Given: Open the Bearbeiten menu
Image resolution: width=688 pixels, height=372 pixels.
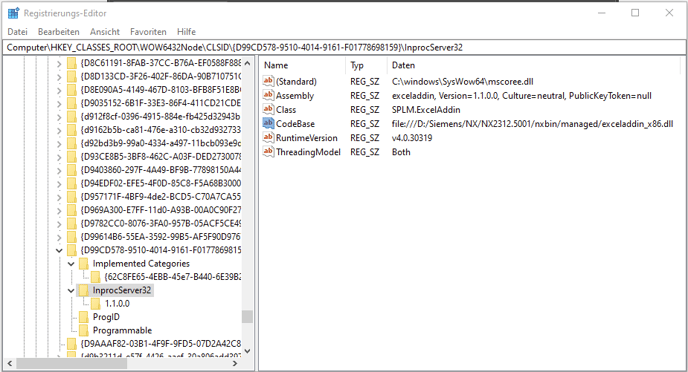Looking at the screenshot, I should 58,32.
